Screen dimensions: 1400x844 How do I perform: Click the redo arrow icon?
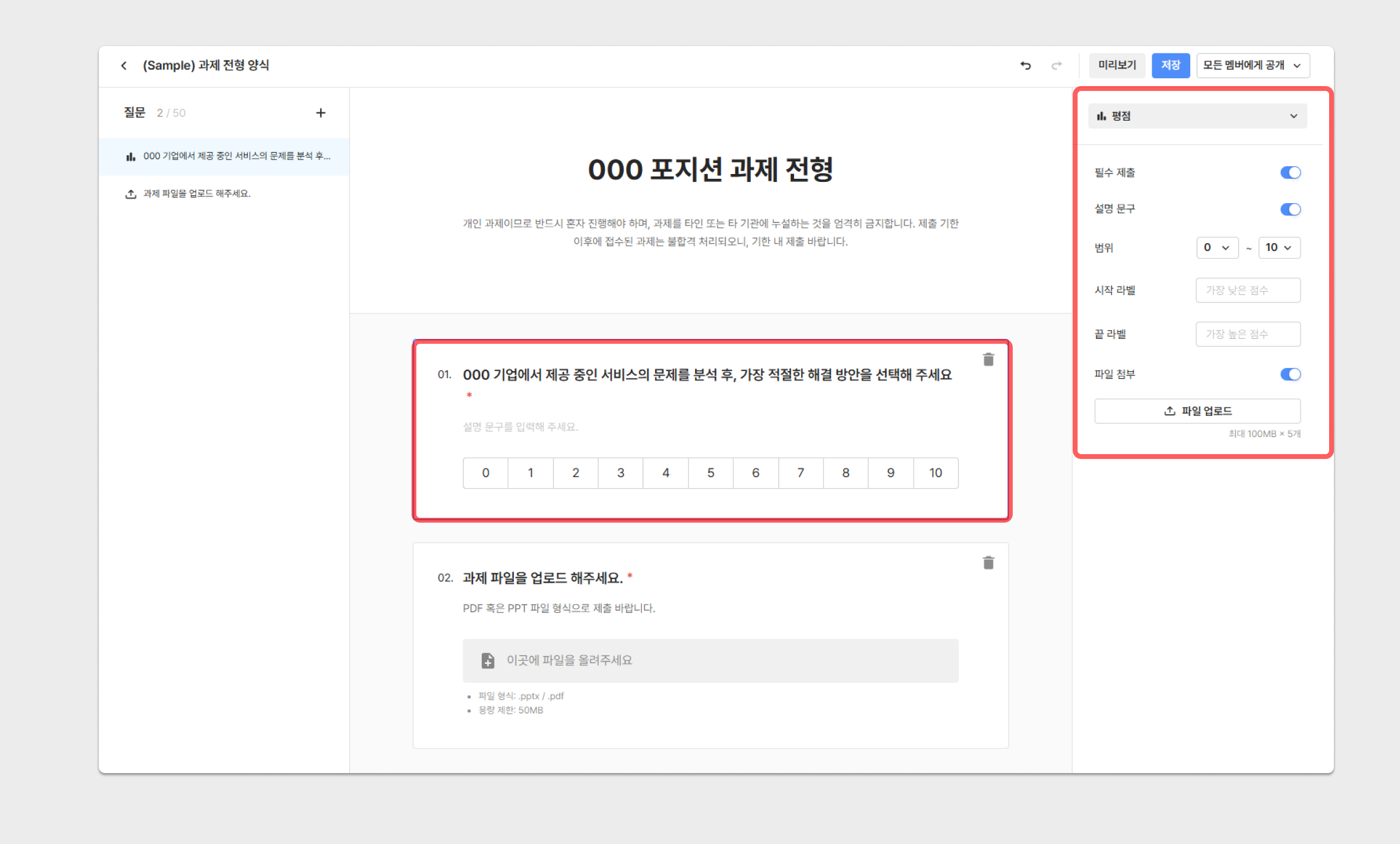[1056, 65]
